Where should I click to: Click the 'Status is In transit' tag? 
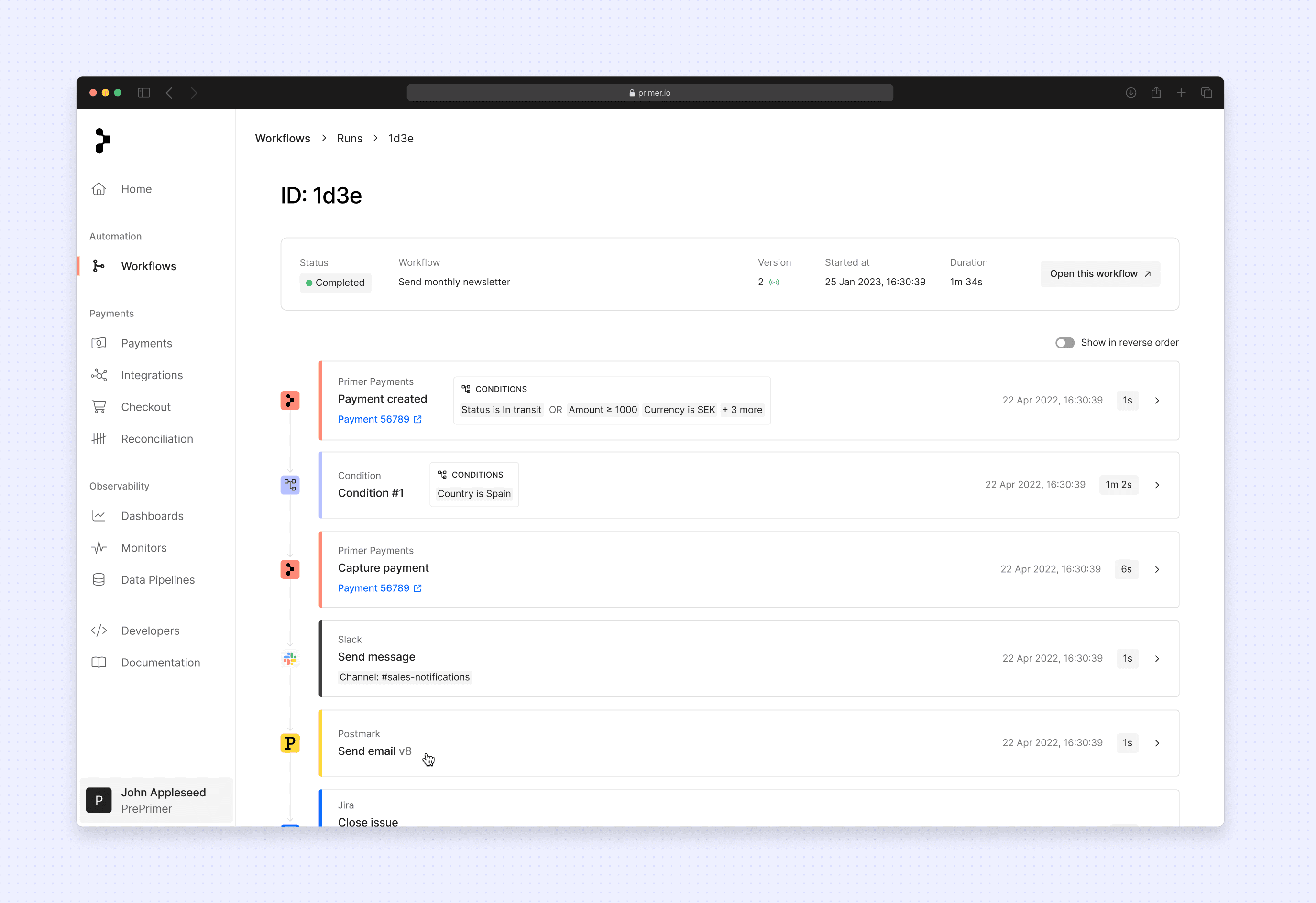501,410
